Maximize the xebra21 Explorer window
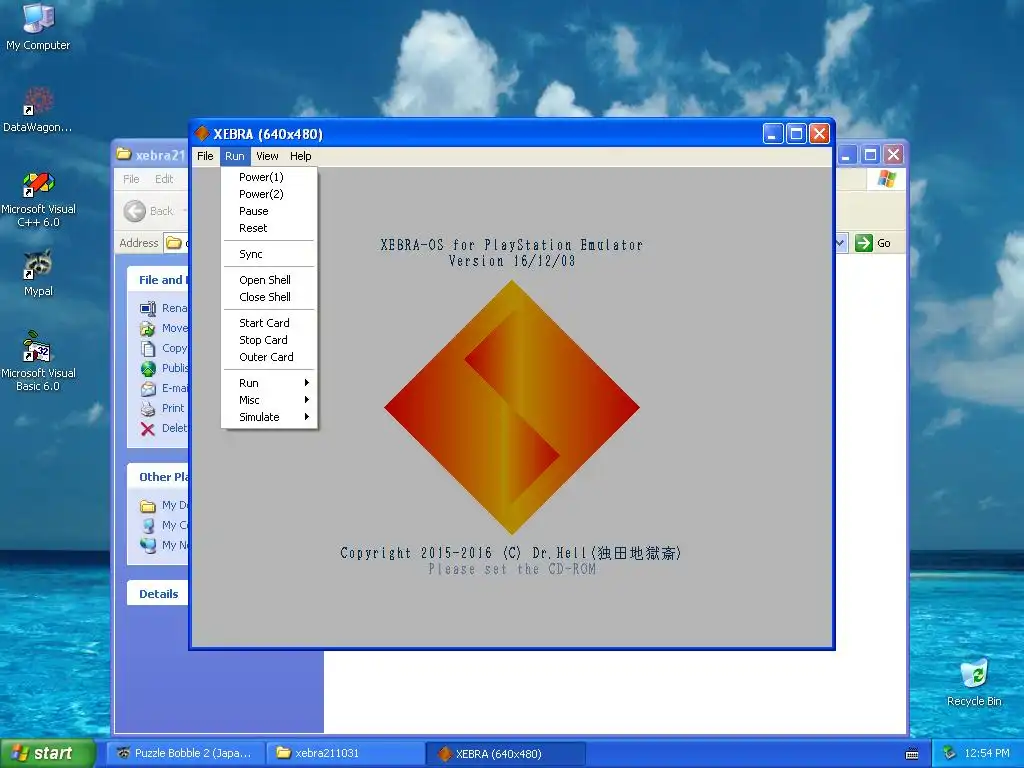Image resolution: width=1024 pixels, height=768 pixels. [x=870, y=155]
